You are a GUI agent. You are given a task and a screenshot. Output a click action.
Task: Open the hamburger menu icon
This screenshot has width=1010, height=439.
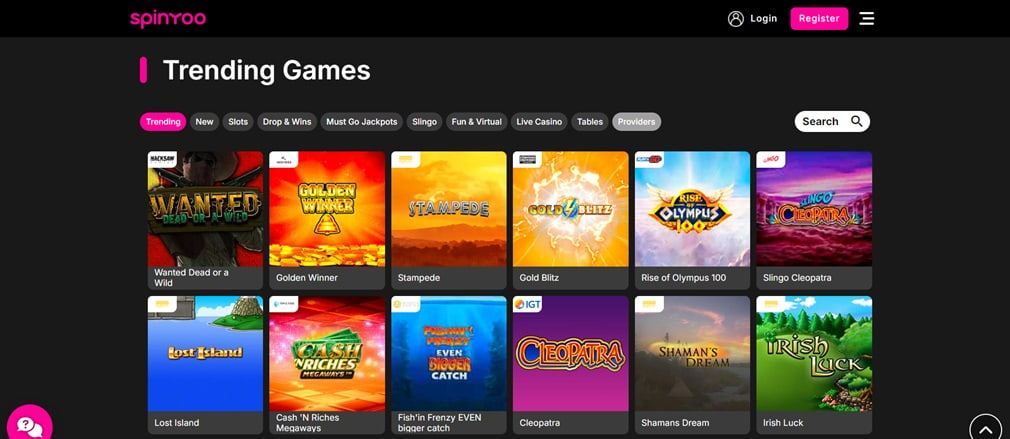click(x=867, y=19)
